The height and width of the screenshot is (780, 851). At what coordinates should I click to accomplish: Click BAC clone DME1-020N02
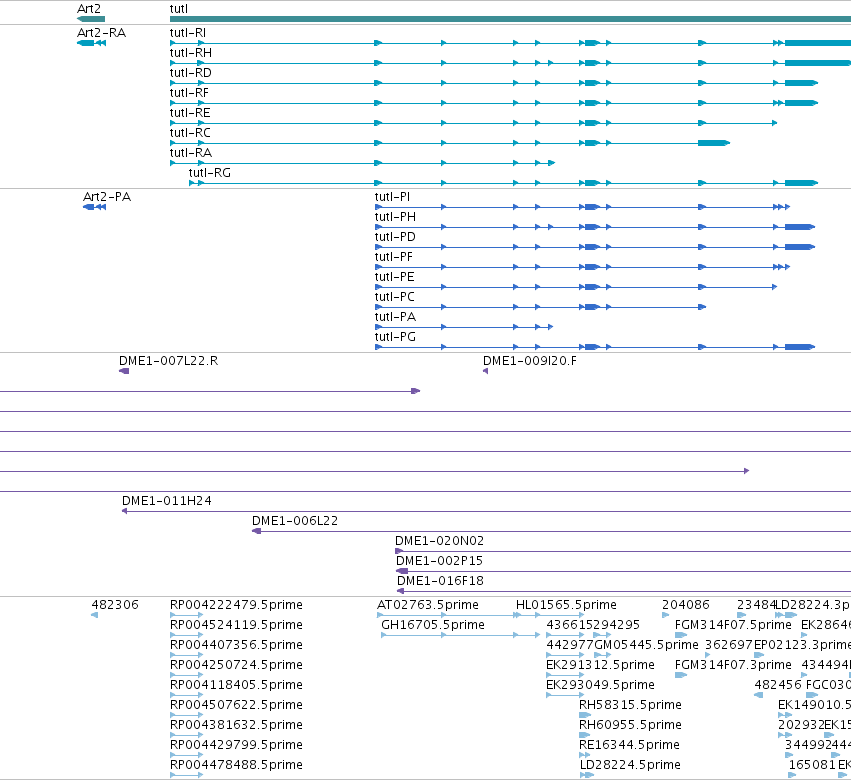coord(623,551)
